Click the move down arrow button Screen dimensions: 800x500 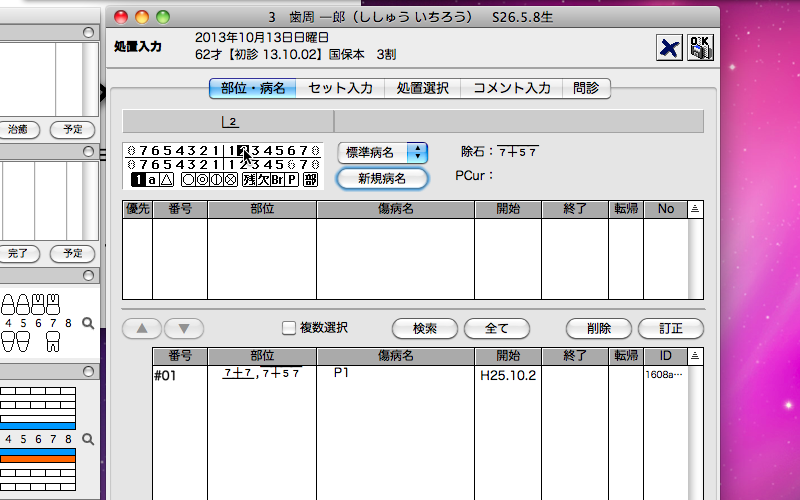click(x=183, y=328)
